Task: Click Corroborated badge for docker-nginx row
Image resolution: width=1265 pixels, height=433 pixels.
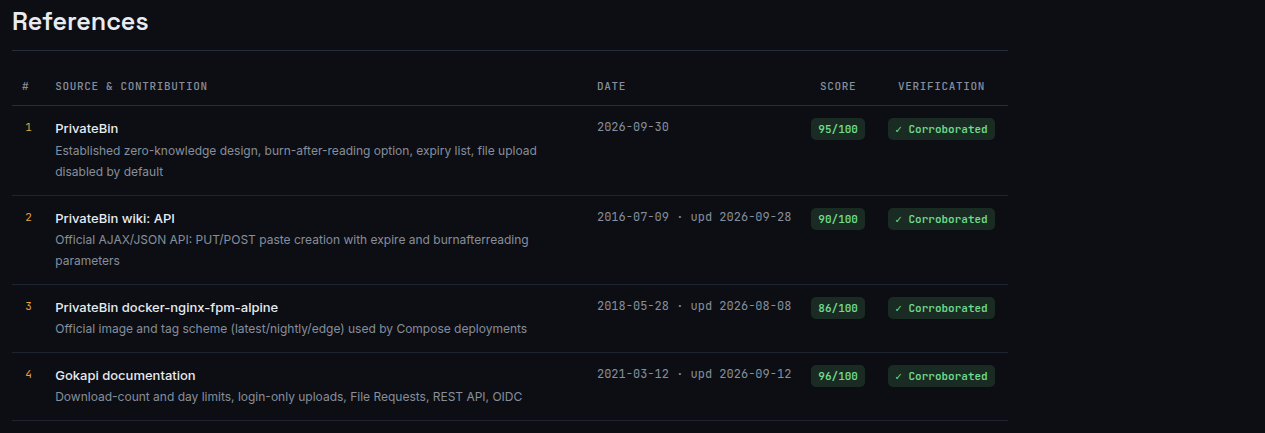Action: pos(941,307)
